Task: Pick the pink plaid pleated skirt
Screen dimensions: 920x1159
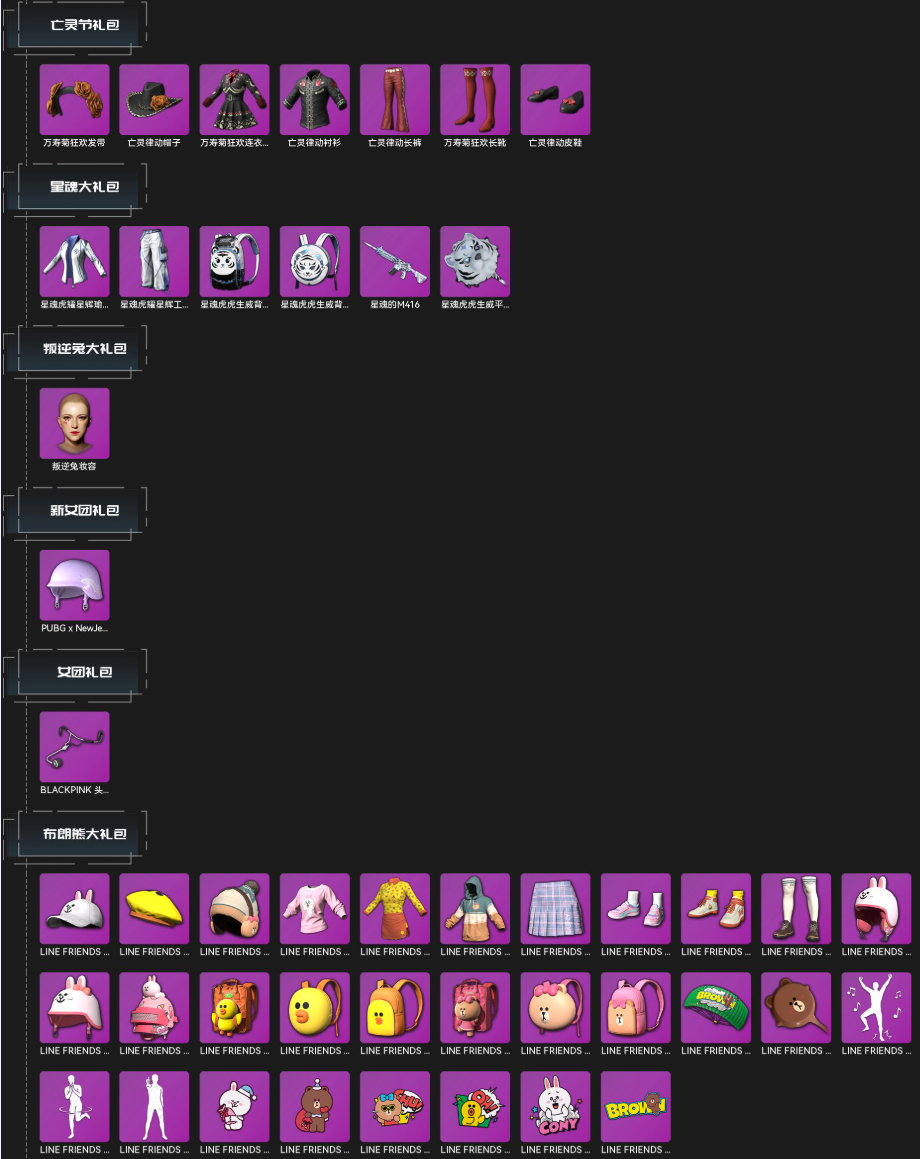Action: (x=555, y=908)
